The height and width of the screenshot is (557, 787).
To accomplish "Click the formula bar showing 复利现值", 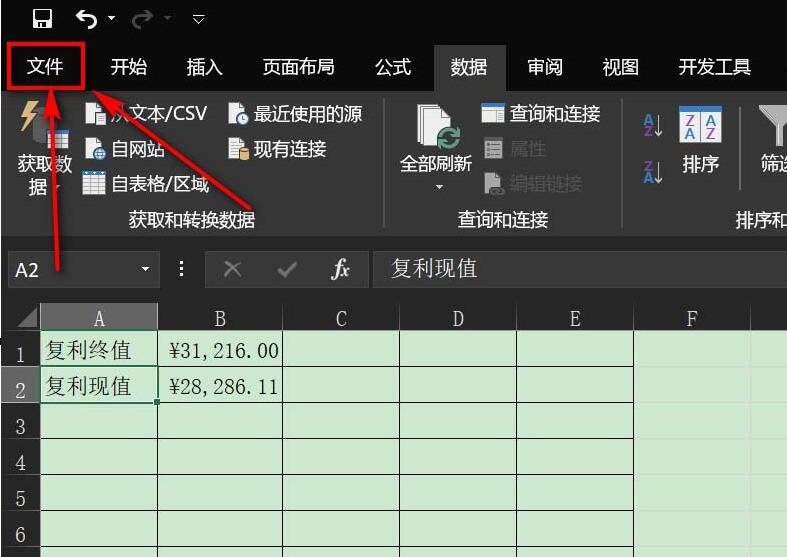I will pyautogui.click(x=570, y=269).
